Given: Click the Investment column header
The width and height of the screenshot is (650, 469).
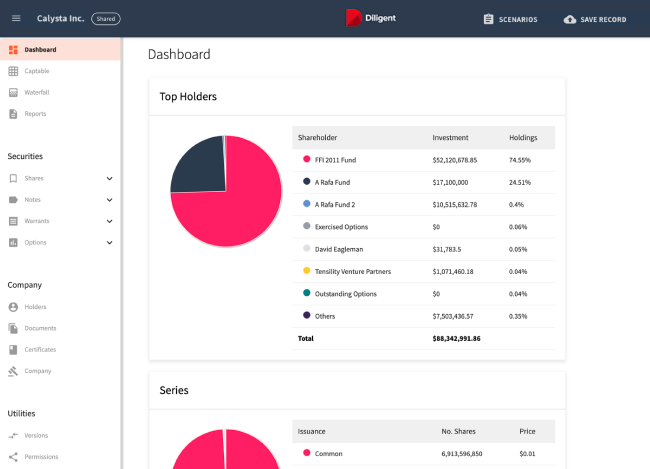Looking at the screenshot, I should (450, 138).
